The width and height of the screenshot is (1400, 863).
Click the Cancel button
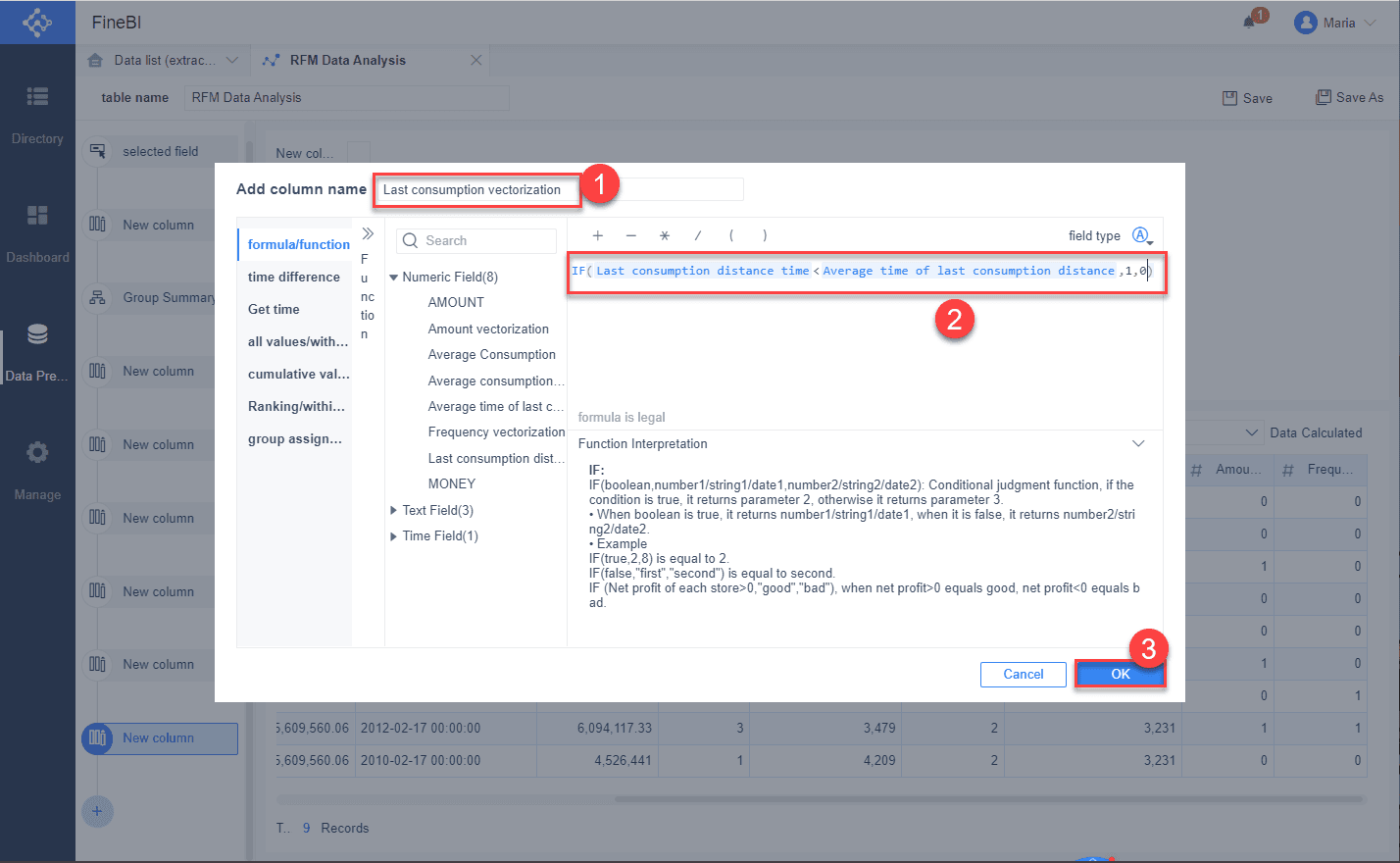[x=1023, y=674]
